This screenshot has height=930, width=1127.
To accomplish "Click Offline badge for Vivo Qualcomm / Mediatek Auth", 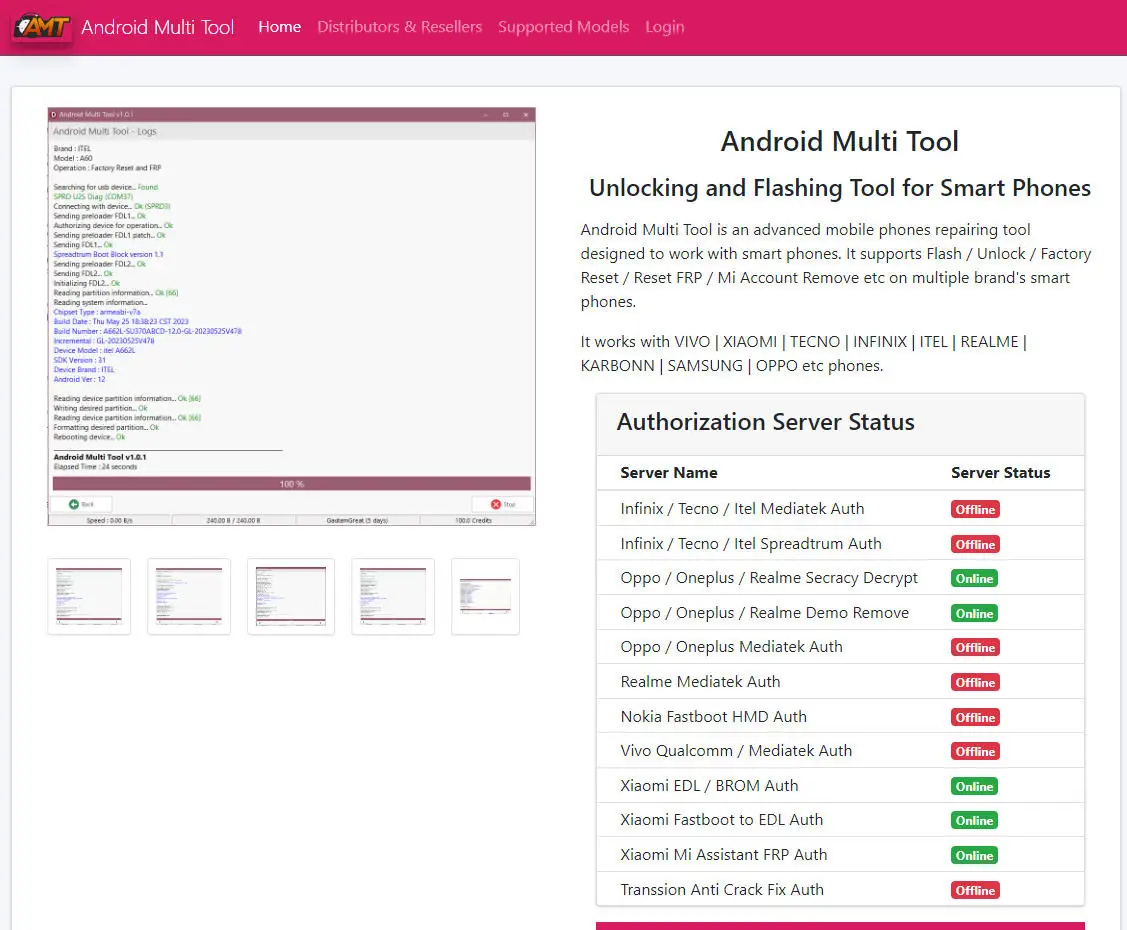I will coord(975,752).
